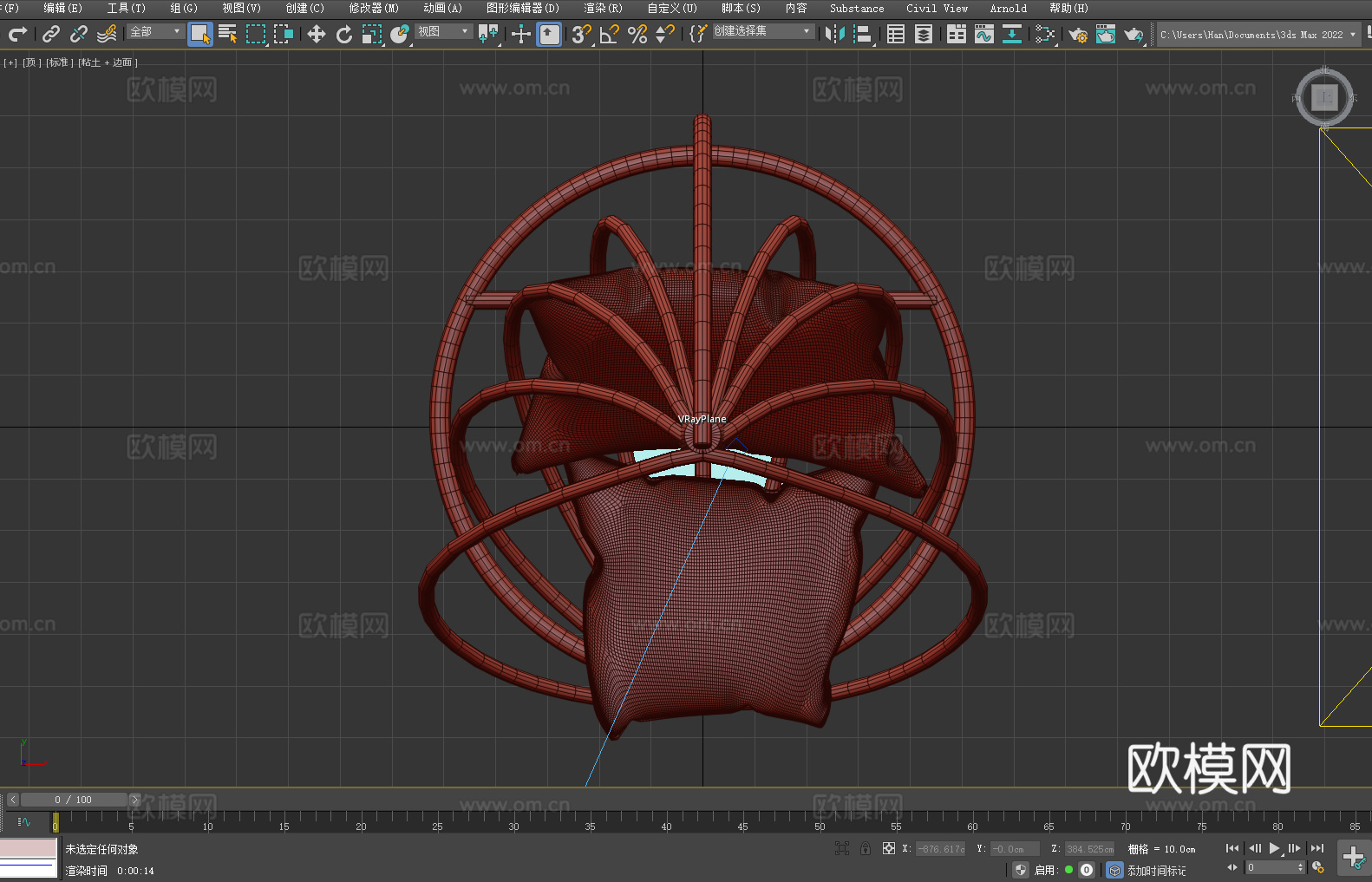This screenshot has width=1372, height=882.
Task: Toggle Select and Manipulate tool
Action: click(x=521, y=34)
